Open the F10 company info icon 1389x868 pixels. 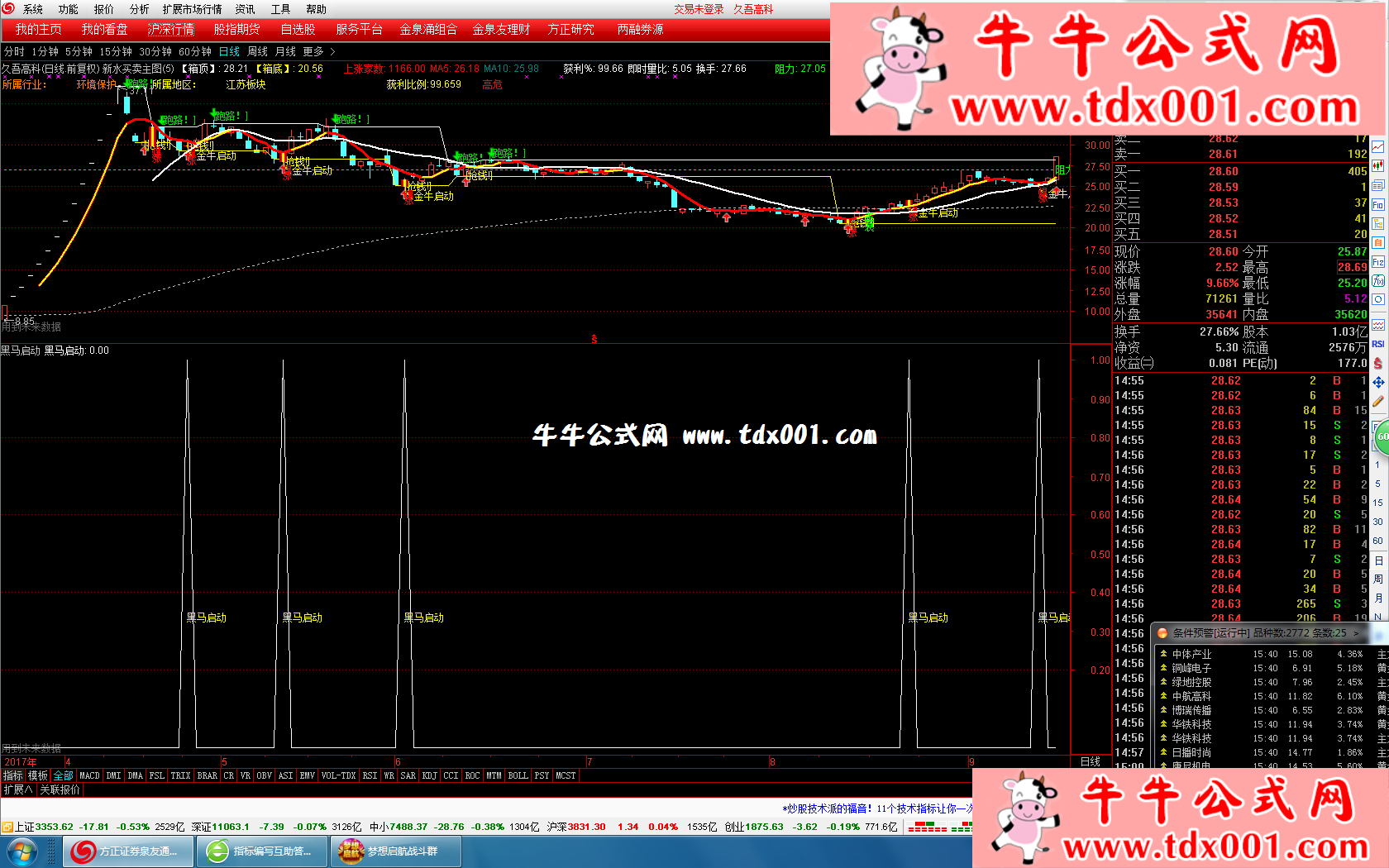[x=1378, y=204]
